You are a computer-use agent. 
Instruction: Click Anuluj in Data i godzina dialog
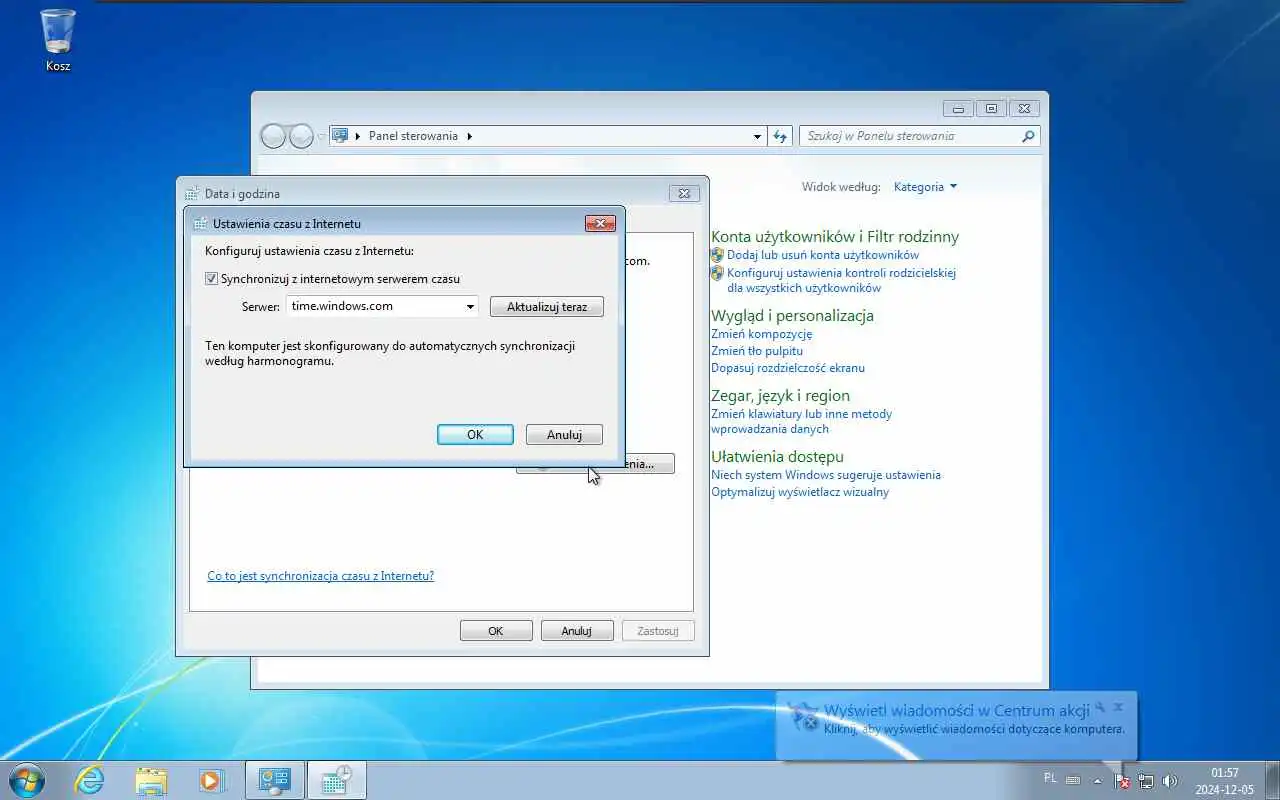tap(577, 631)
